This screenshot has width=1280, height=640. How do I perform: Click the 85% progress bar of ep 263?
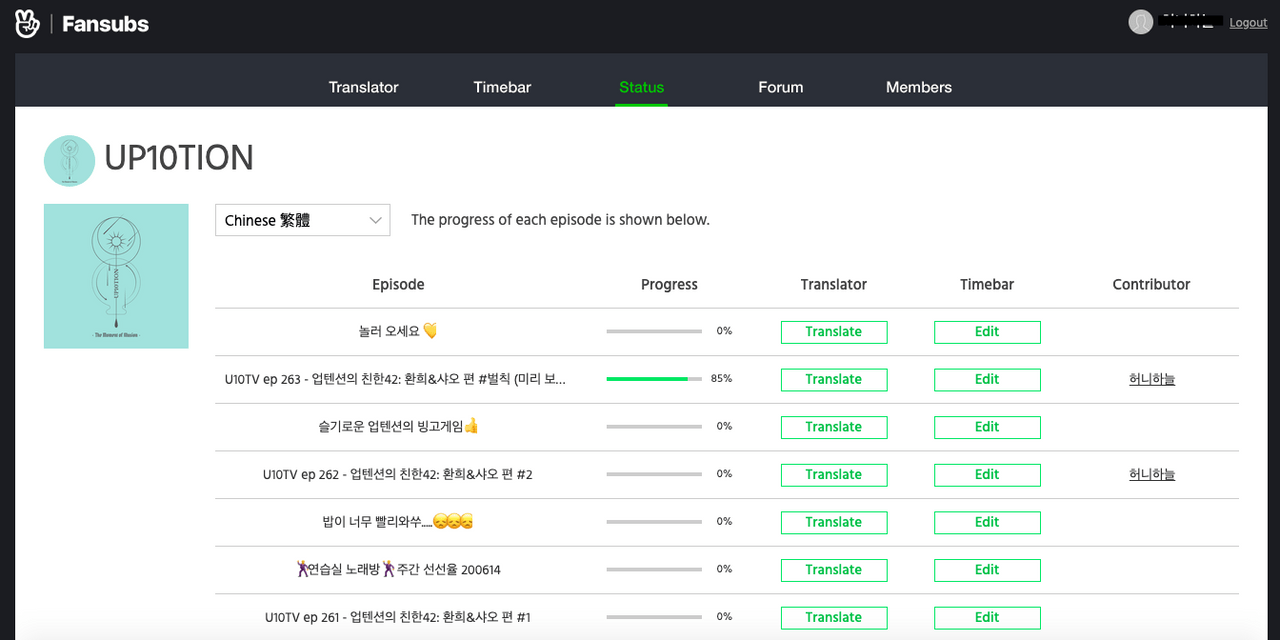654,379
